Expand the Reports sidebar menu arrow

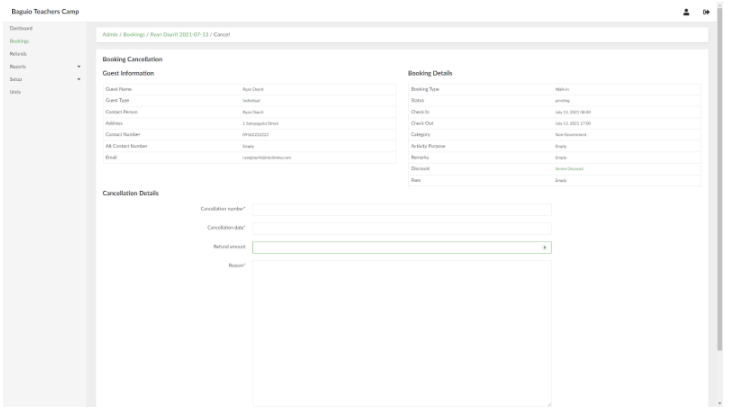[79, 66]
